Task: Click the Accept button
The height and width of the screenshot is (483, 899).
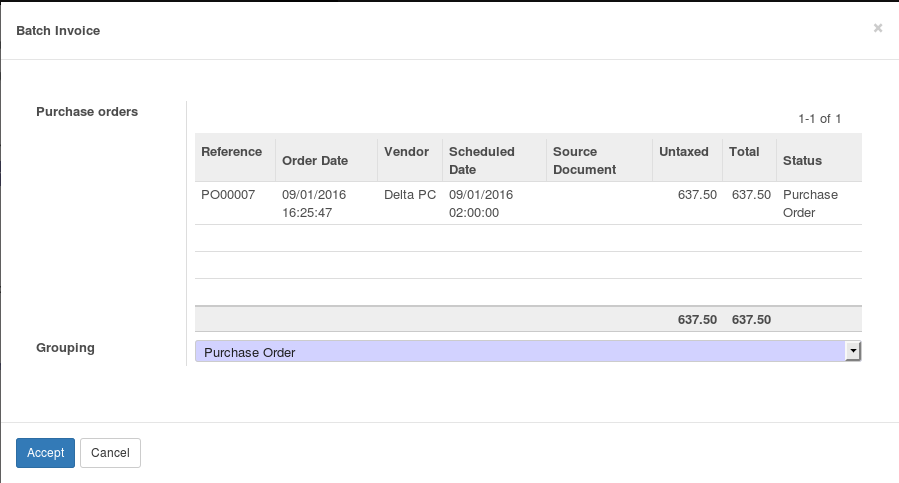Action: click(45, 453)
